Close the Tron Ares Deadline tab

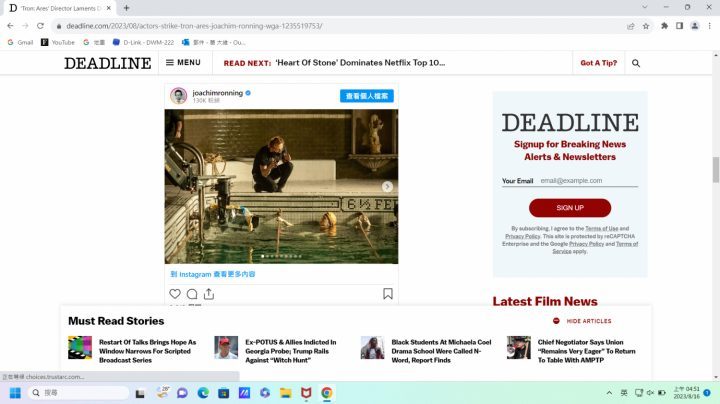[x=108, y=8]
